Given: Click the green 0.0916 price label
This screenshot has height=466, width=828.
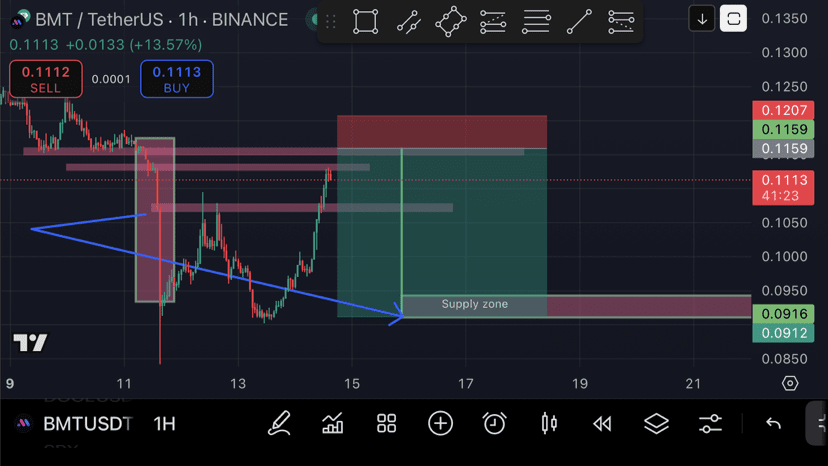Looking at the screenshot, I should [783, 314].
